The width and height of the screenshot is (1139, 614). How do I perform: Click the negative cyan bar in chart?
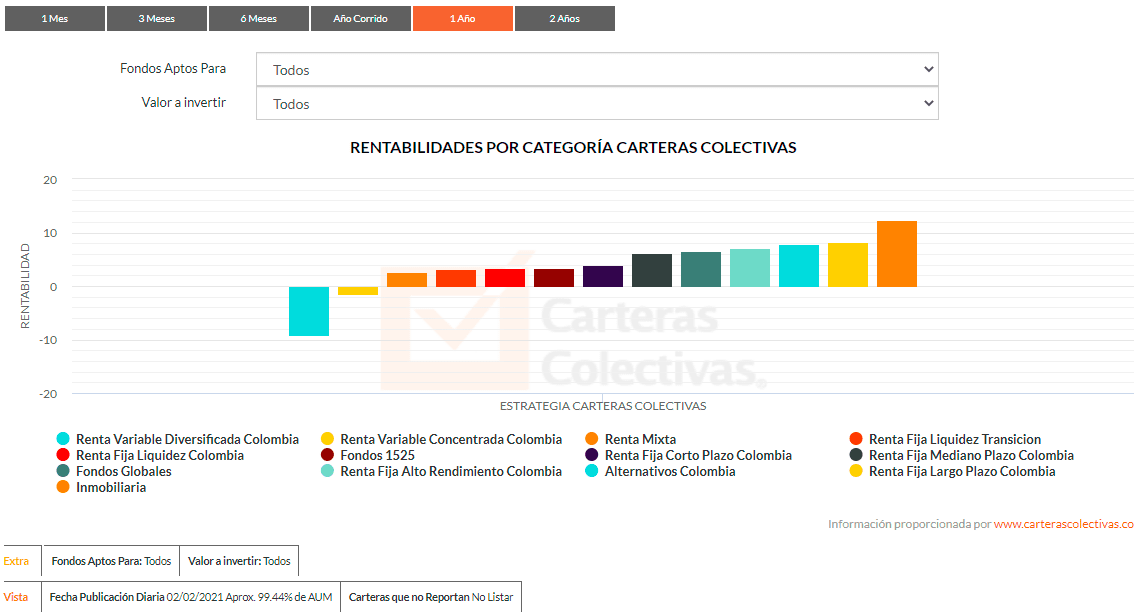tap(309, 311)
